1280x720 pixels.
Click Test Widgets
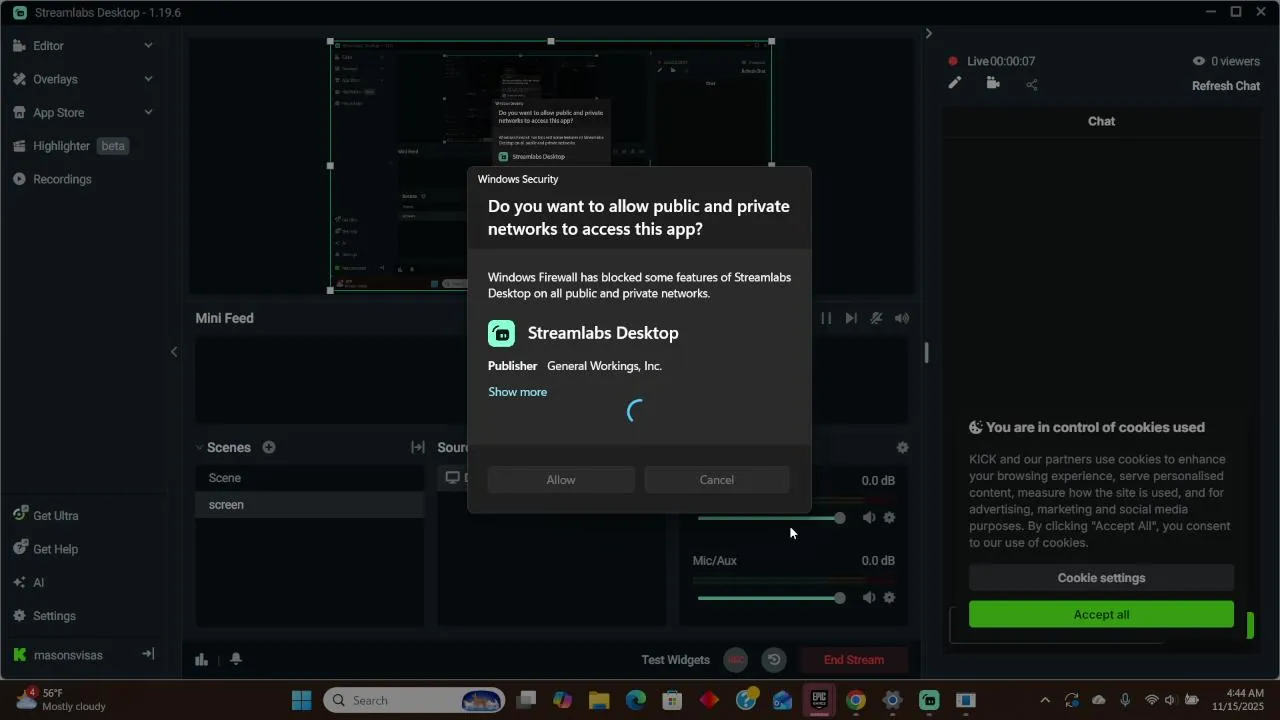pyautogui.click(x=675, y=660)
